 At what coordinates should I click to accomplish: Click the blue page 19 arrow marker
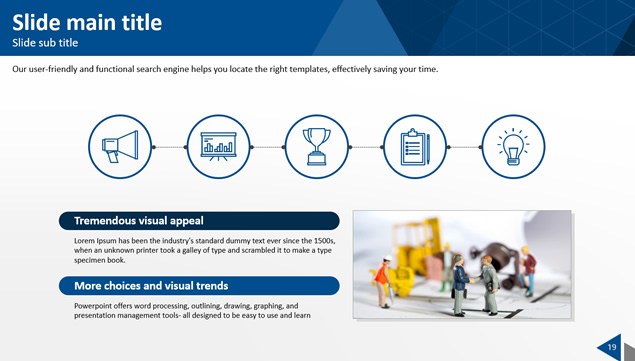(x=609, y=347)
